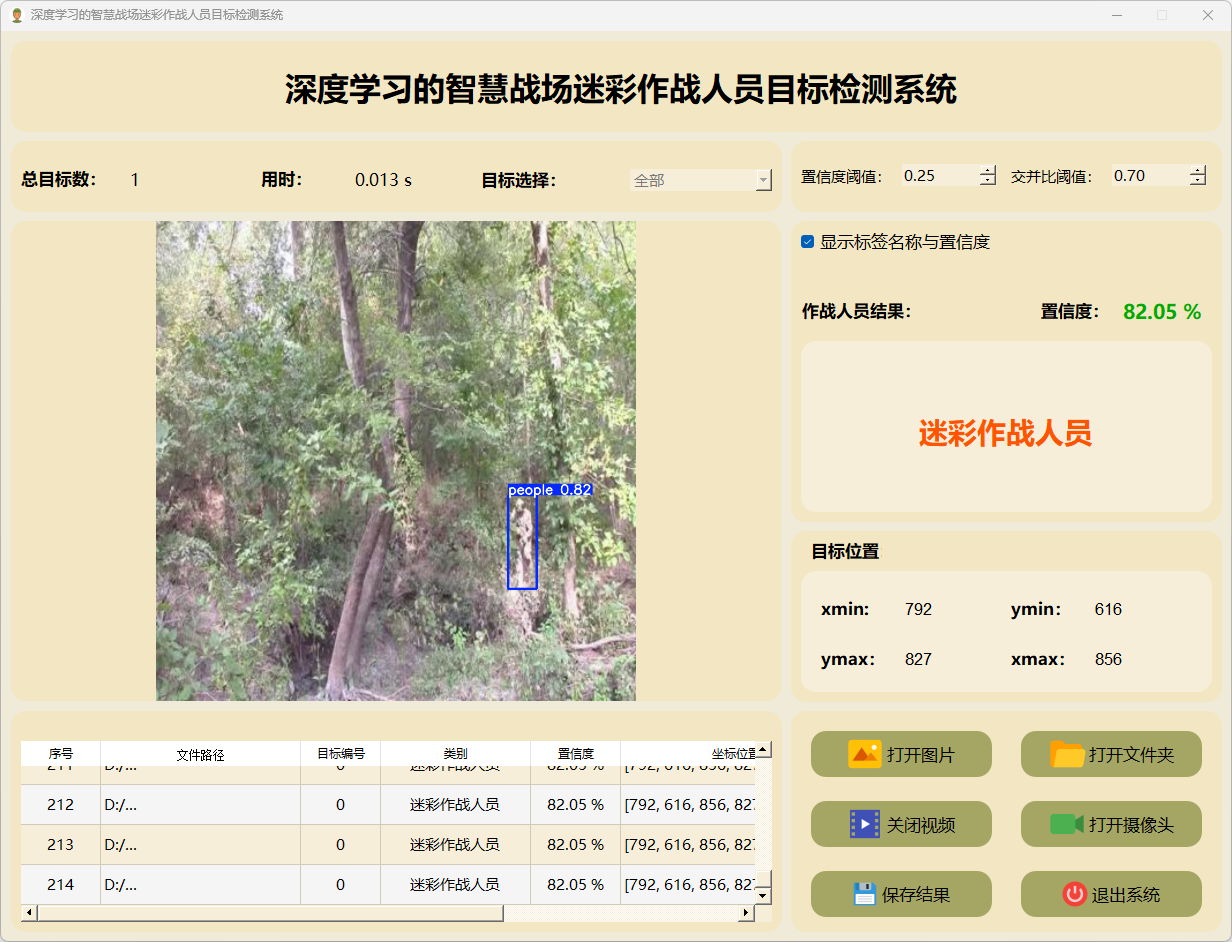This screenshot has width=1232, height=942.
Task: Click the green camera icon on 打开摄像头
Action: [x=1067, y=824]
